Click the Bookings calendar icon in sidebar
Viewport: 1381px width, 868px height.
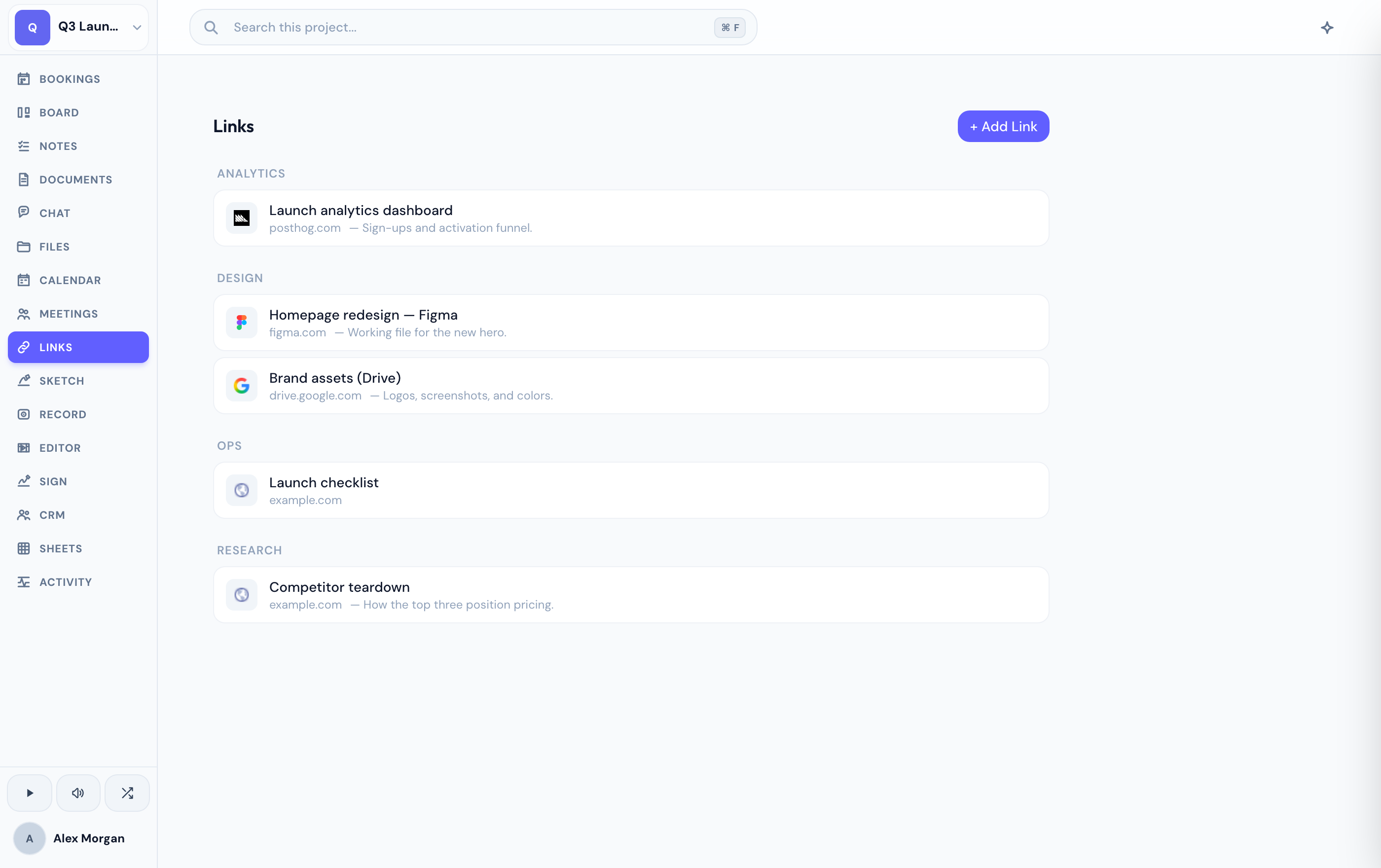coord(24,79)
